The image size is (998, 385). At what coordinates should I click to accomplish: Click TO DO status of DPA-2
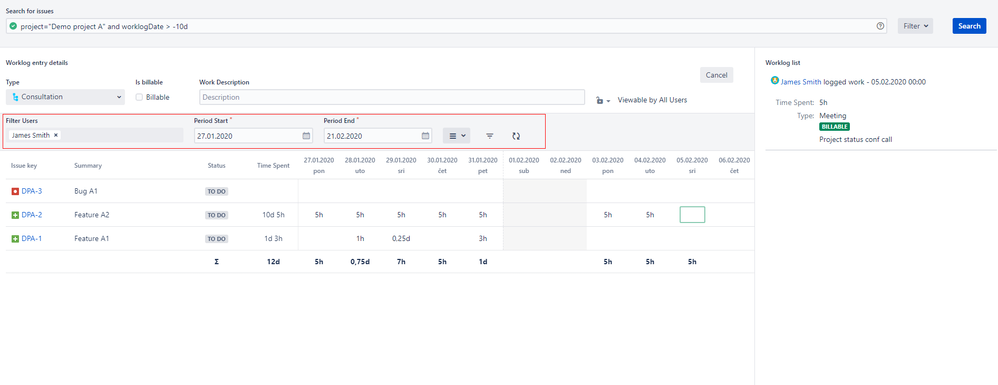coord(216,215)
